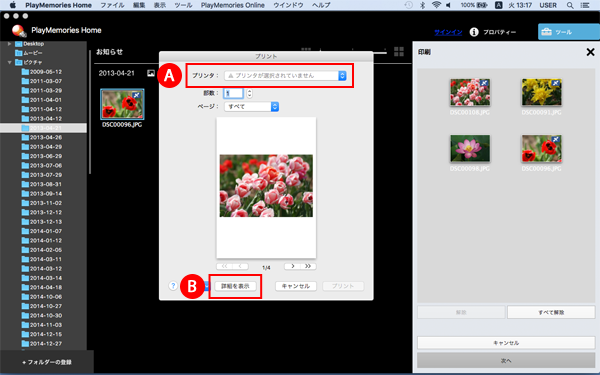Open the プリンタ dropdown
Viewport: 600px width, 375px height.
tap(285, 76)
